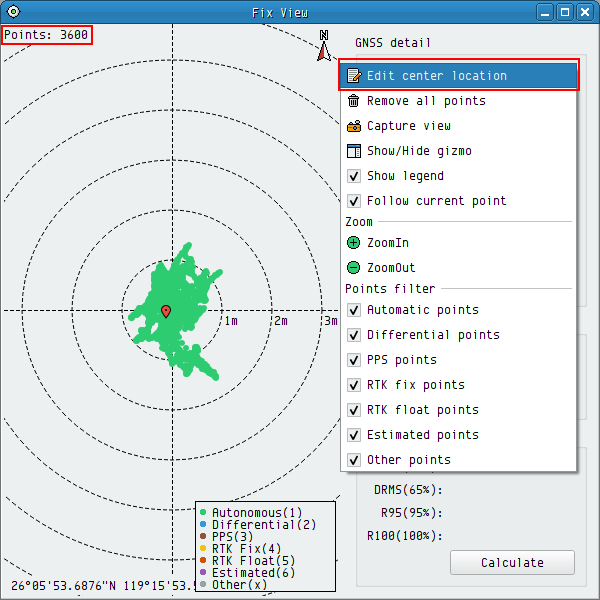Image resolution: width=600 pixels, height=600 pixels.
Task: Toggle the Estimated points checkbox
Action: tap(353, 435)
